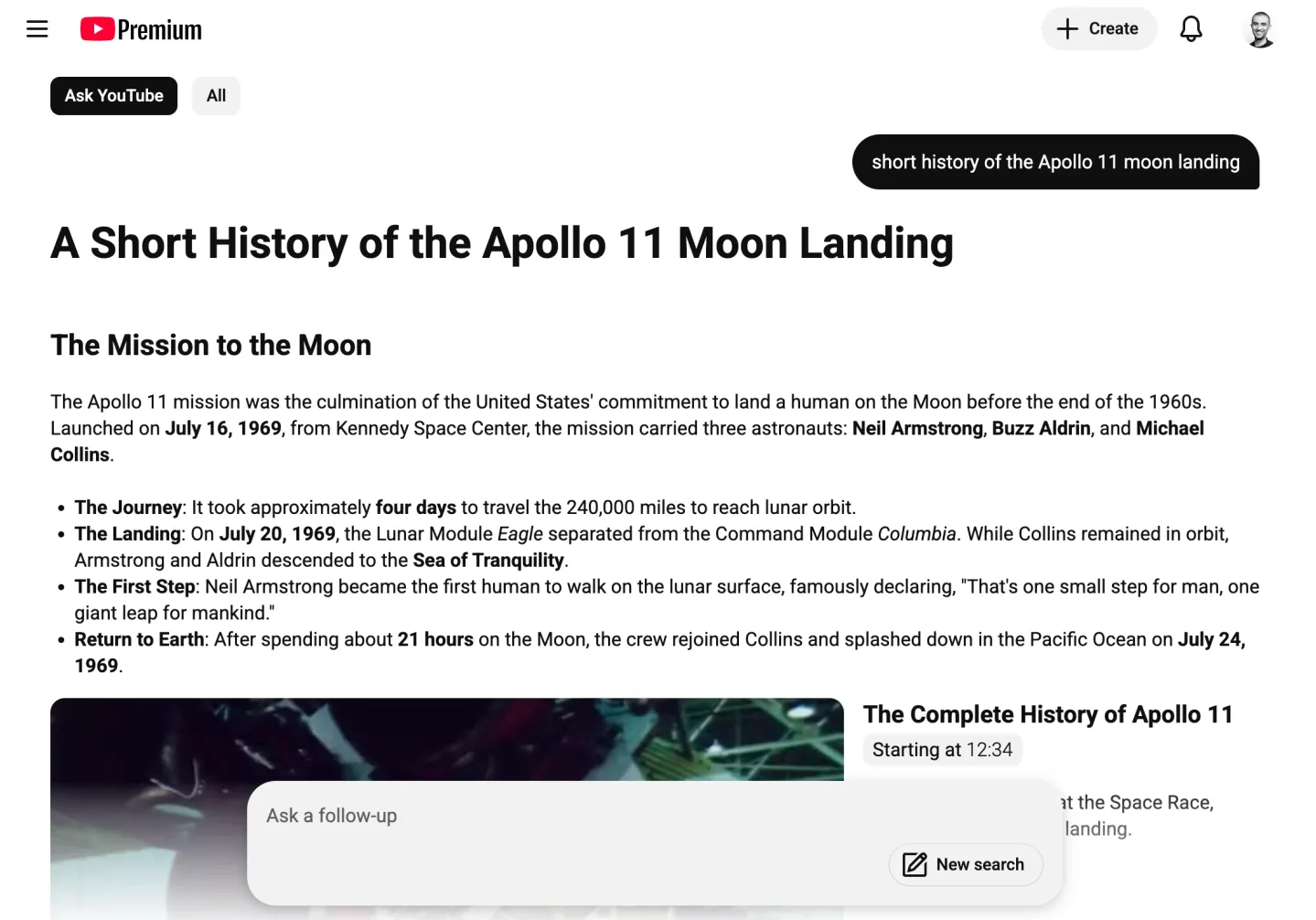The width and height of the screenshot is (1316, 920).
Task: Open 'The Complete History of Apollo 11' video
Action: pos(1048,714)
